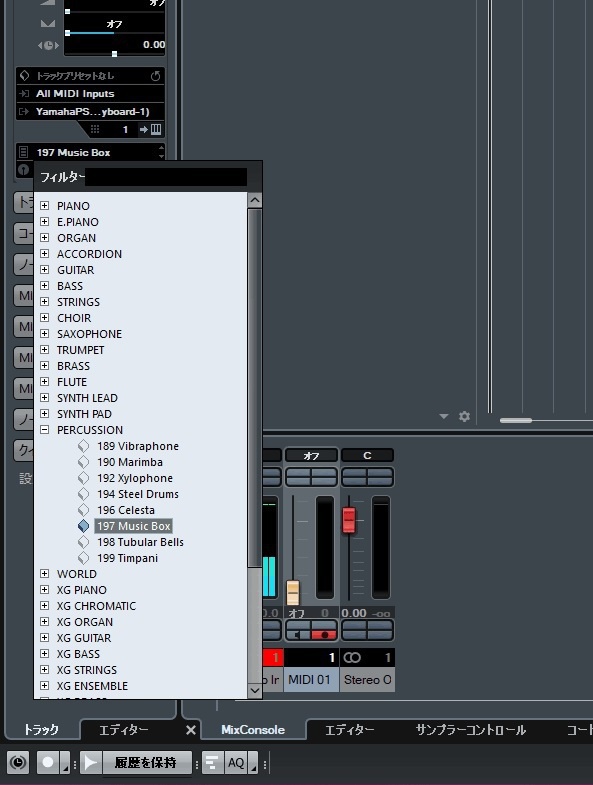Toggle monitor speaker button on MIDI 01 channel
This screenshot has height=785, width=593.
[298, 634]
